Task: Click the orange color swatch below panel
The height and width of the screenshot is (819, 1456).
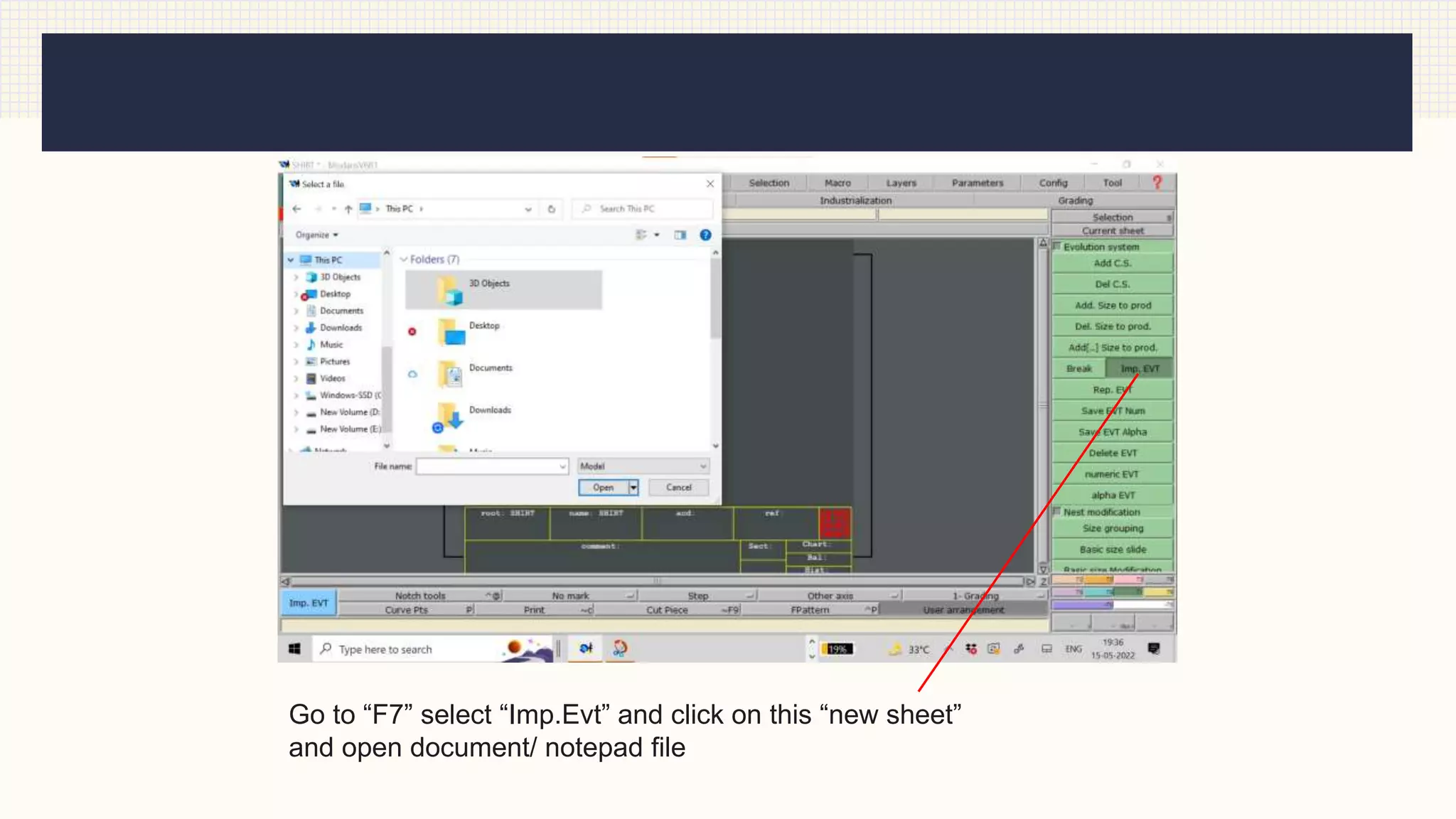Action: pyautogui.click(x=1098, y=580)
